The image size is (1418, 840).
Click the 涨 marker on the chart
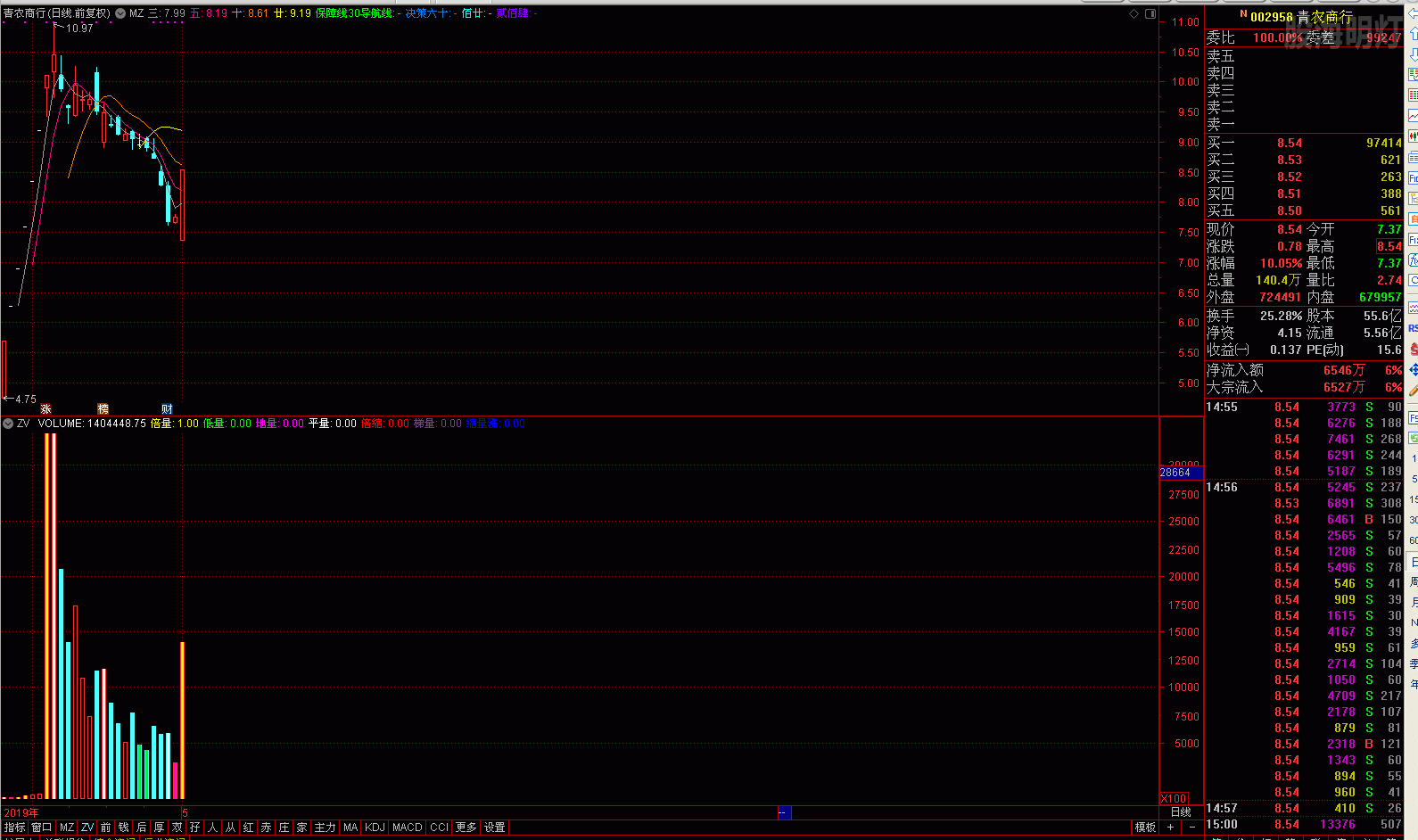[x=46, y=408]
